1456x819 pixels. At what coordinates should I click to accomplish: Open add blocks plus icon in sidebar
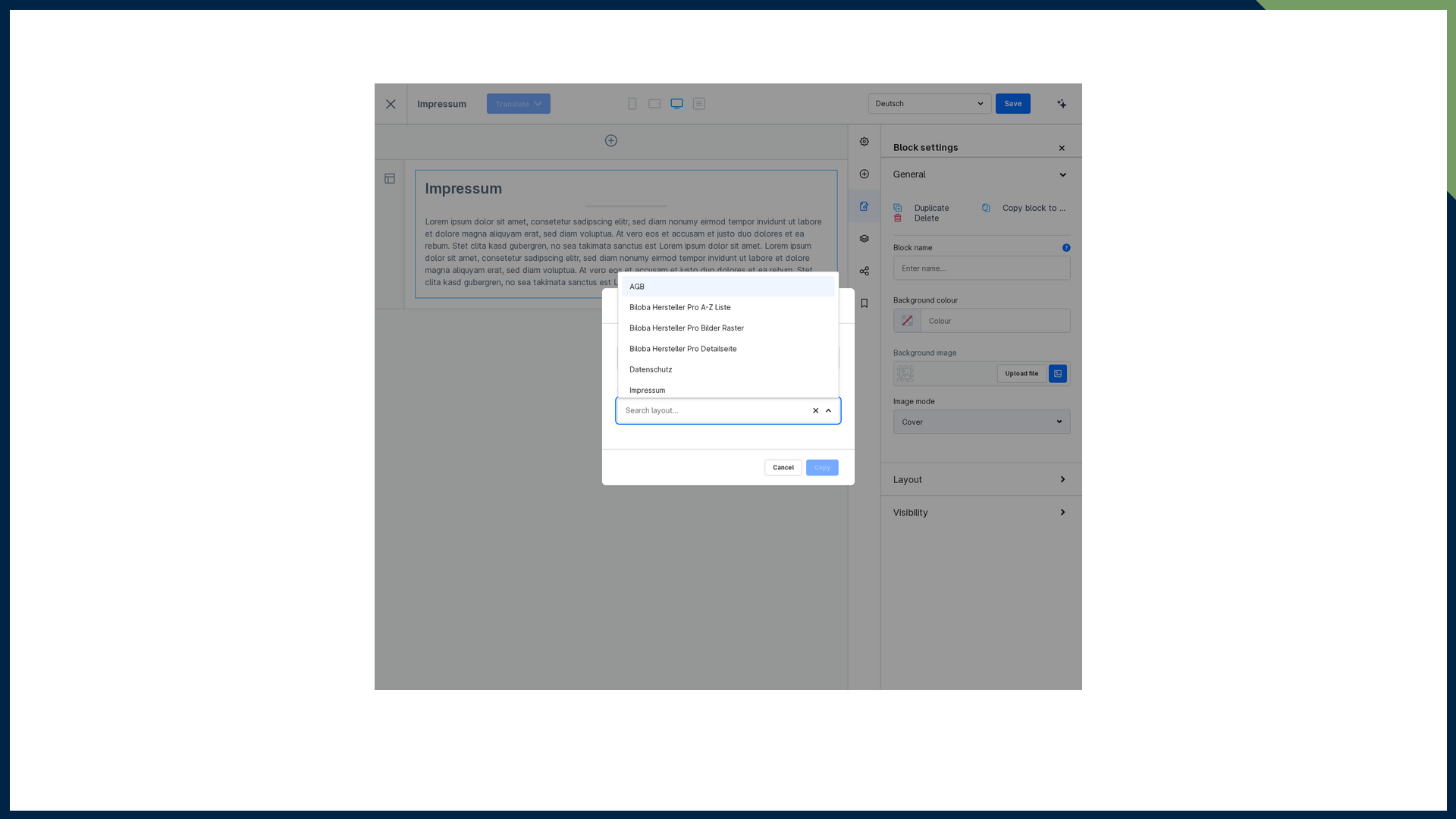pos(864,174)
